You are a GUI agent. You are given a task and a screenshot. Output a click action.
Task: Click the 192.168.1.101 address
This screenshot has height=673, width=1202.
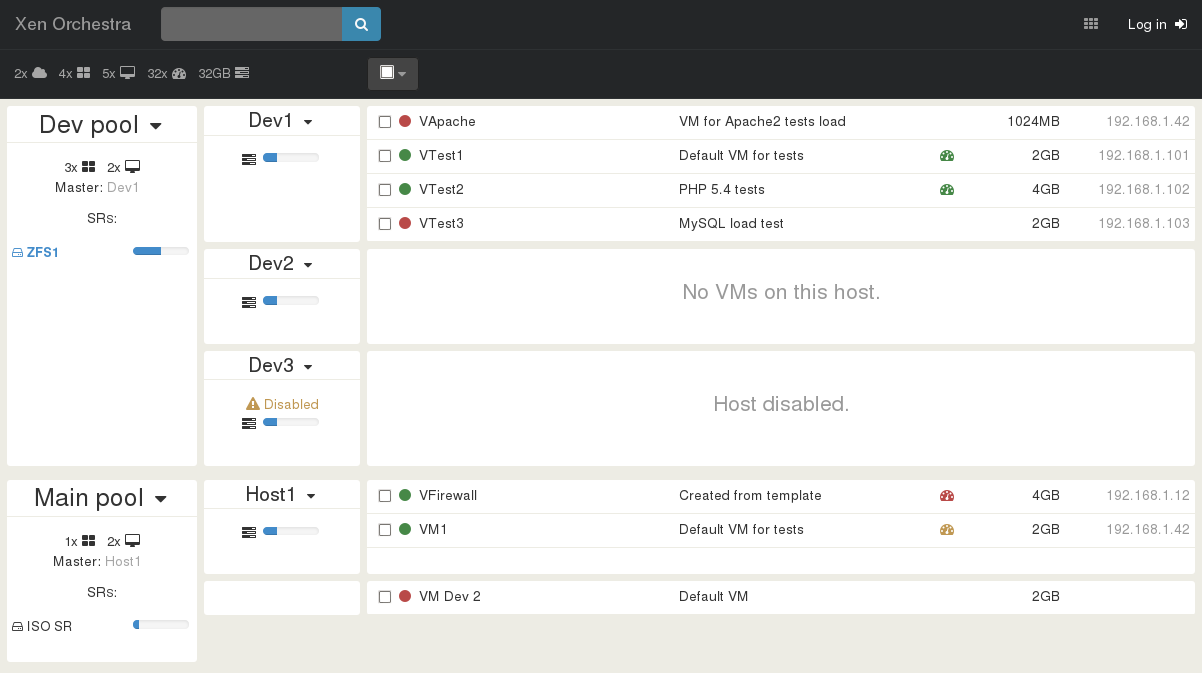pyautogui.click(x=1144, y=155)
